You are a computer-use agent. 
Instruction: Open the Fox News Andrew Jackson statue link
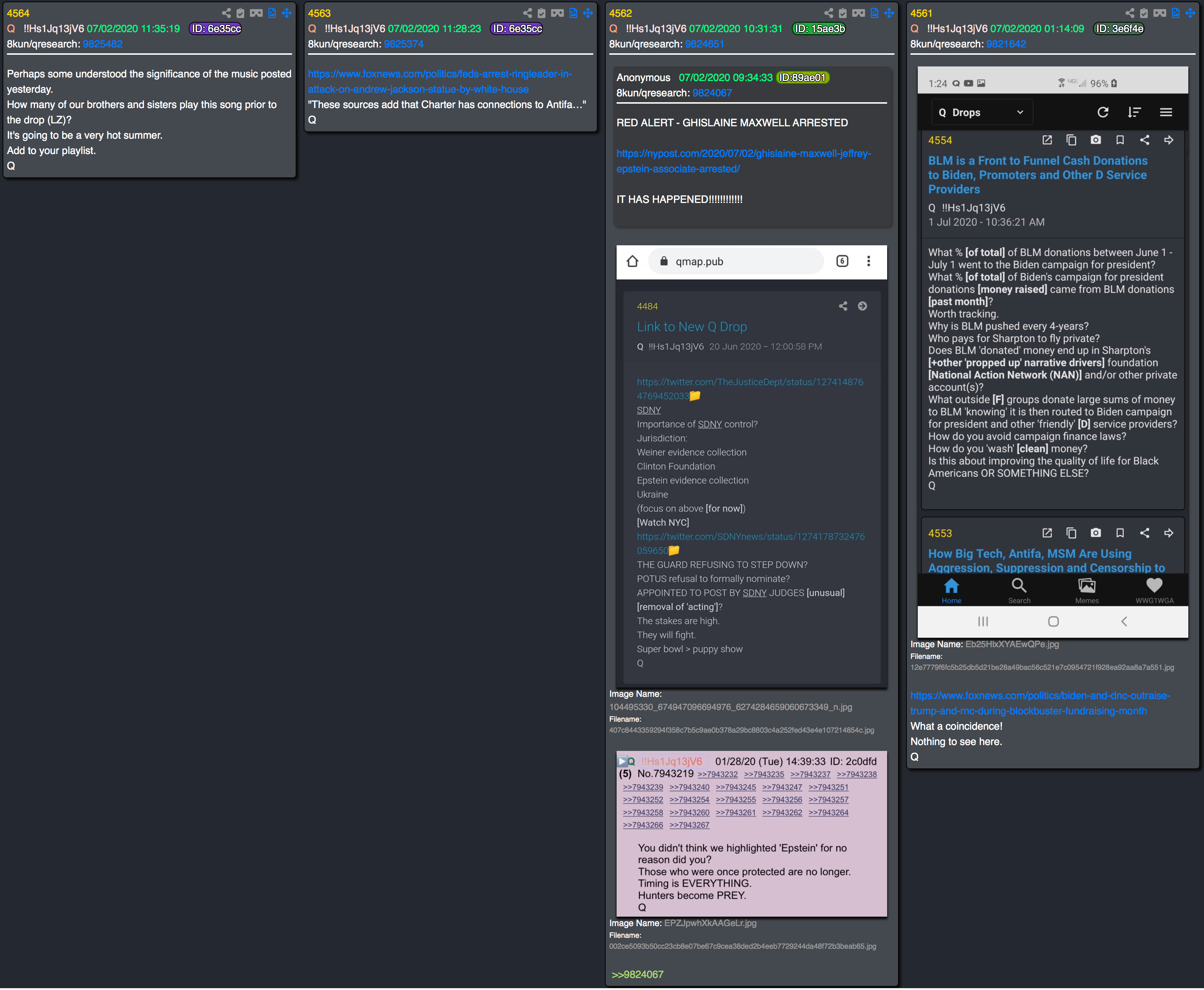[440, 81]
